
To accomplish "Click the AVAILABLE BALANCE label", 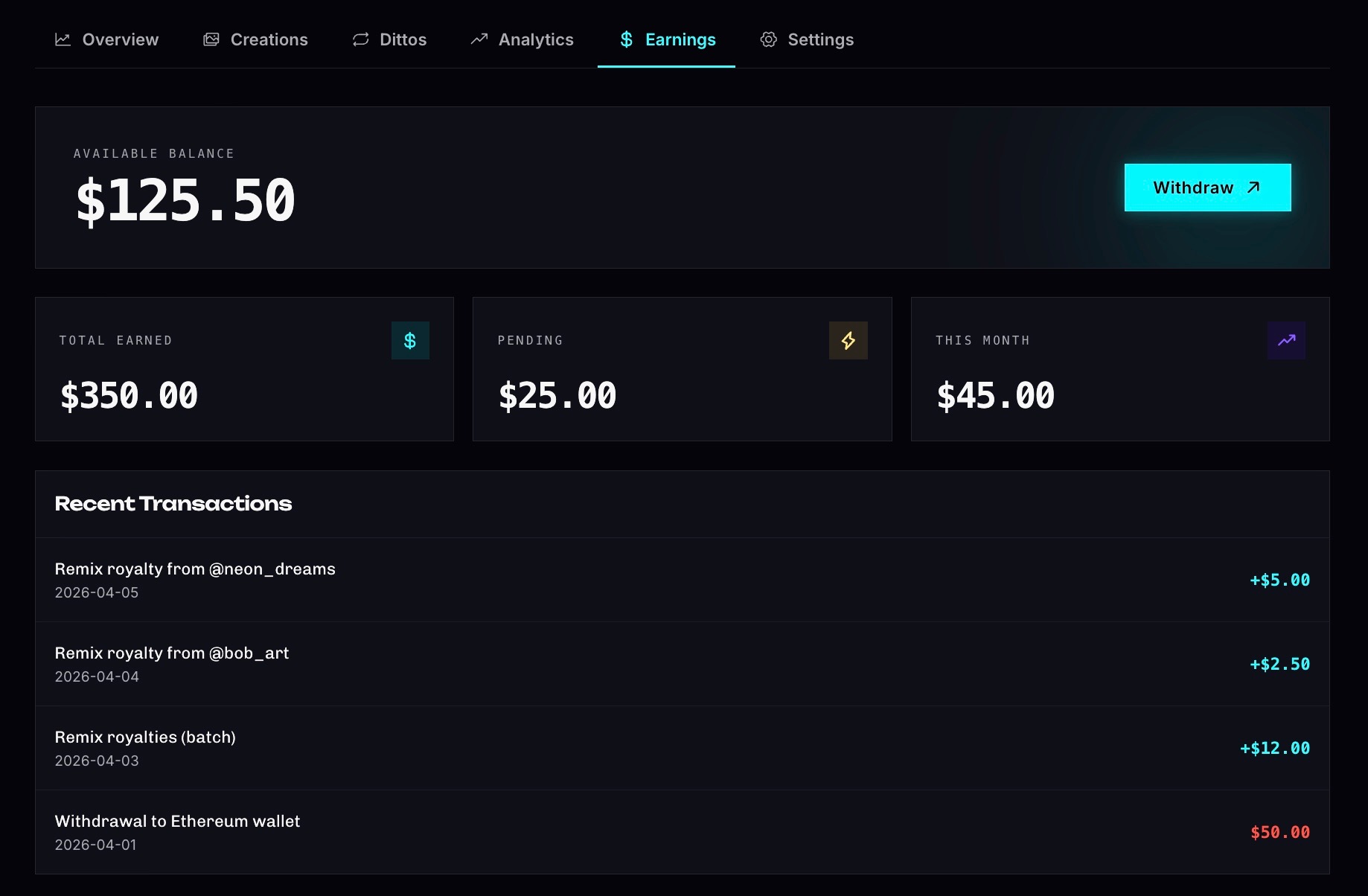I will point(154,153).
